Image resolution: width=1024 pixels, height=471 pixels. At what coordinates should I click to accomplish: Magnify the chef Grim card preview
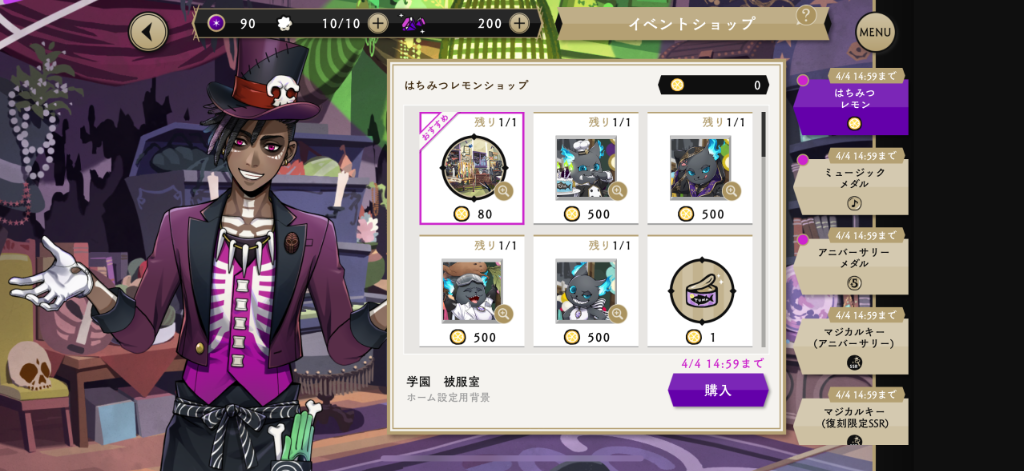(x=618, y=191)
